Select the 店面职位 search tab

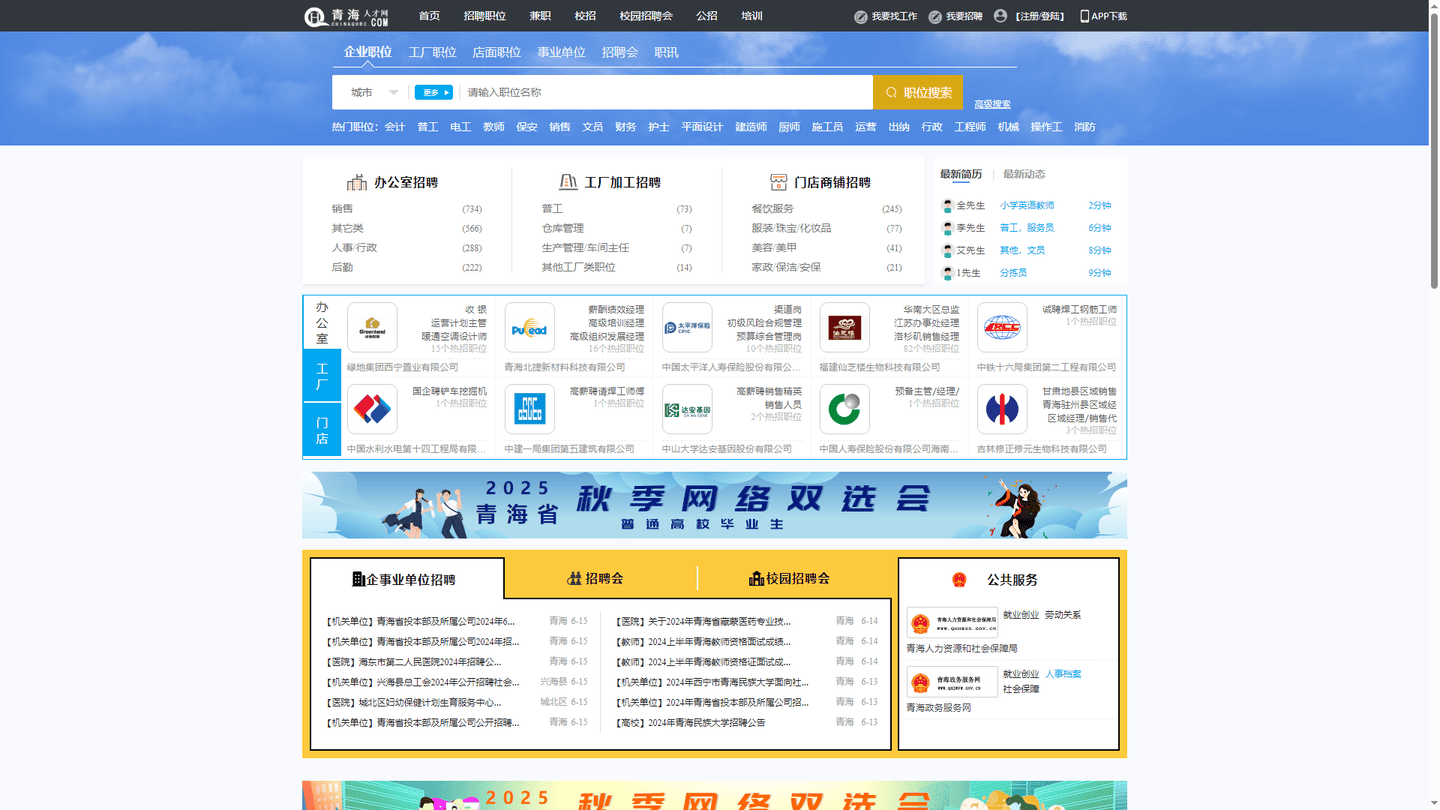tap(497, 52)
